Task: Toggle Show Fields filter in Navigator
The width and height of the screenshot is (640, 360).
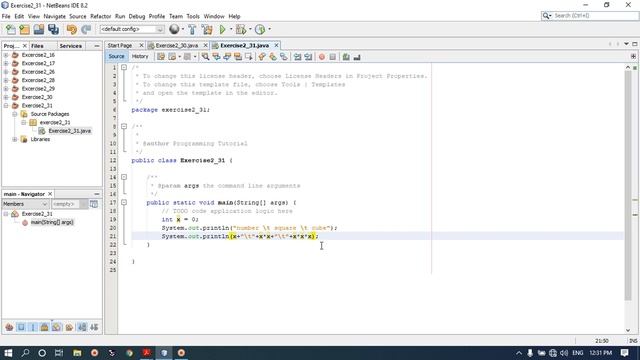Action: (x=21, y=327)
